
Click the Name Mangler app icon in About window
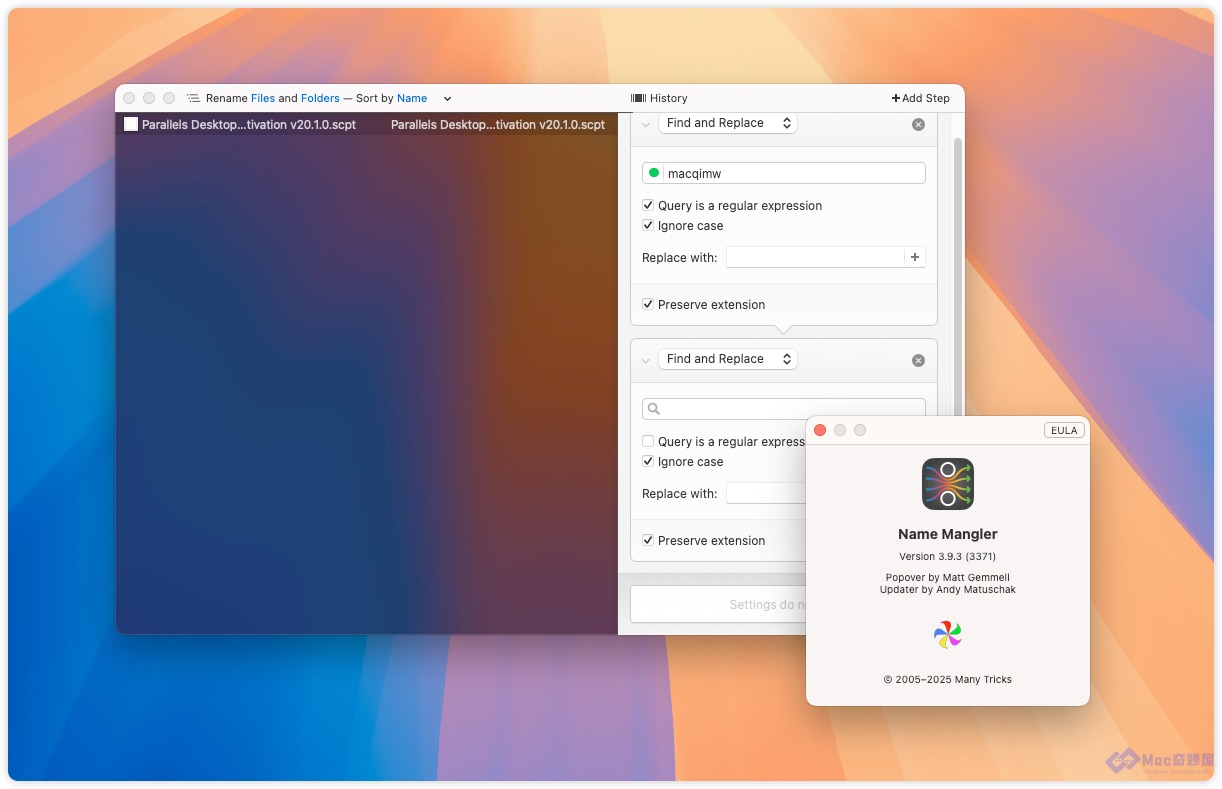pos(948,484)
